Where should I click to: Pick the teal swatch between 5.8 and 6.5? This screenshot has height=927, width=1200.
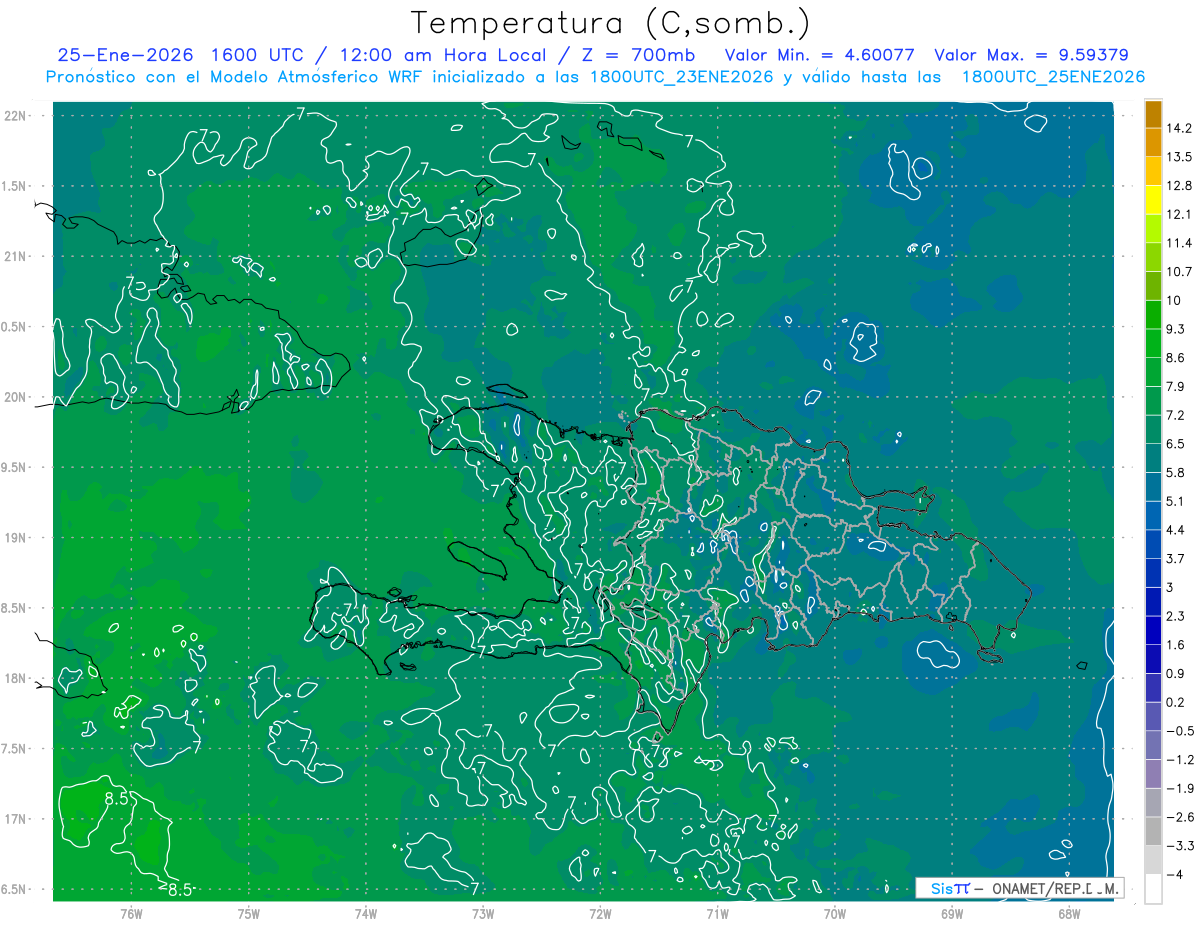pos(1153,457)
